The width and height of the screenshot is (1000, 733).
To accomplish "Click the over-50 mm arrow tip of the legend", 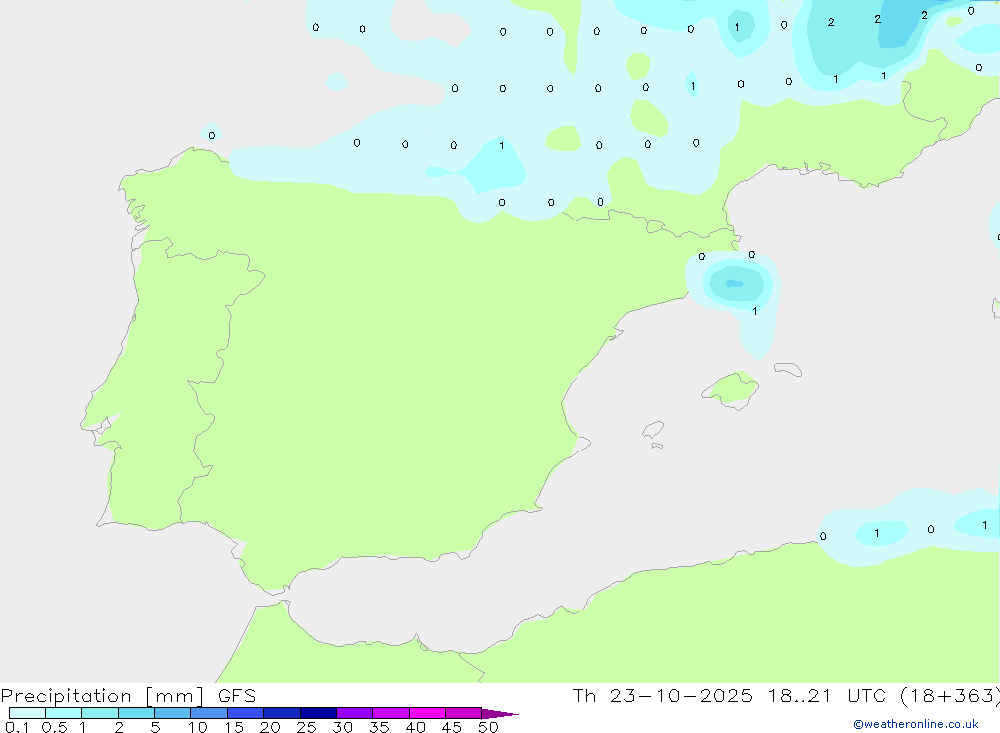I will (501, 714).
